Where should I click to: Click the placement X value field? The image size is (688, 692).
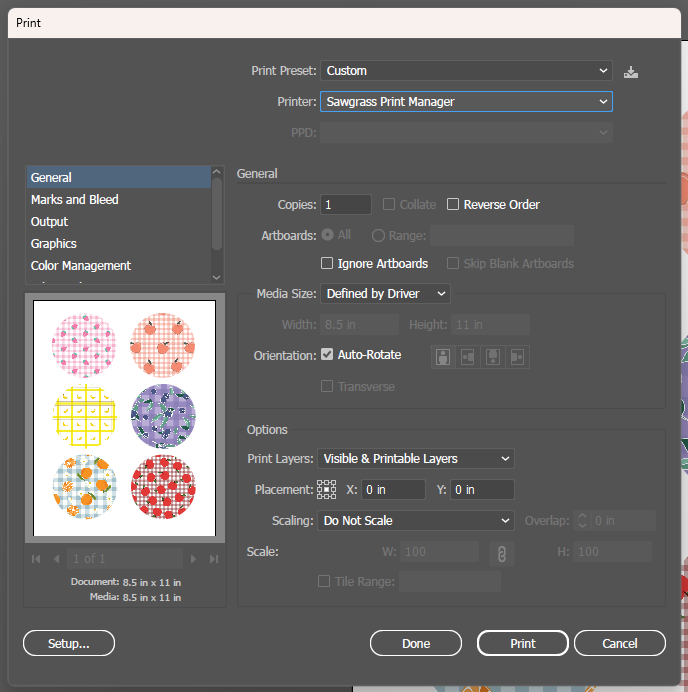393,489
